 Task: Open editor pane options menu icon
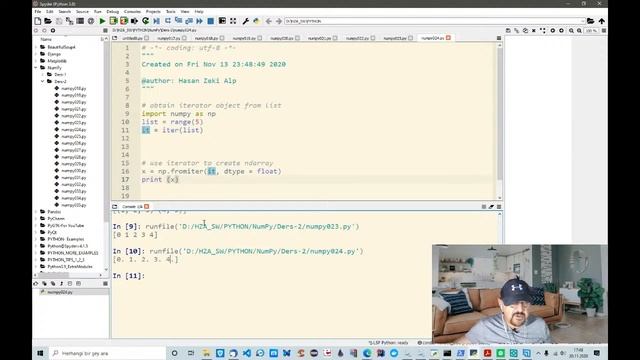pos(499,38)
